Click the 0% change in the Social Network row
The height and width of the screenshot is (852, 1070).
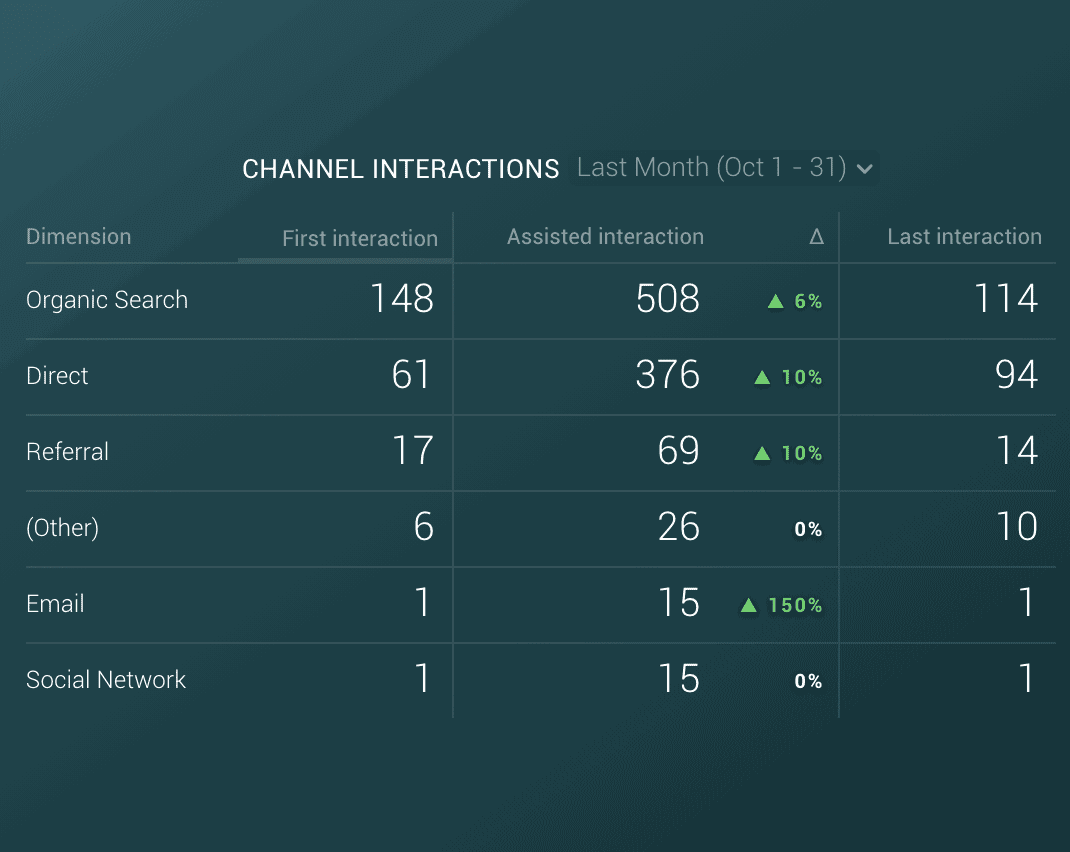click(x=808, y=681)
